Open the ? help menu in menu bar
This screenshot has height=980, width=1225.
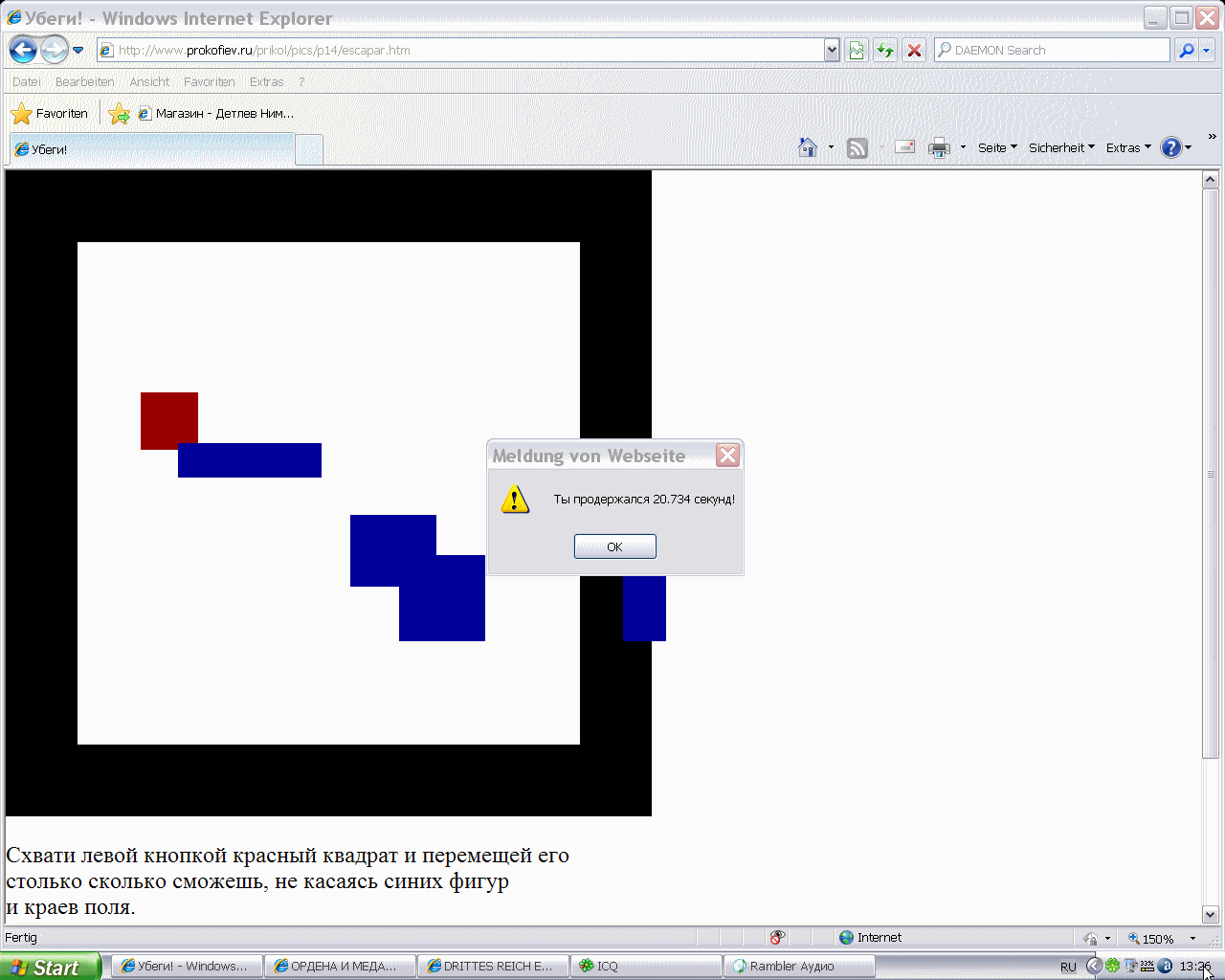click(301, 82)
